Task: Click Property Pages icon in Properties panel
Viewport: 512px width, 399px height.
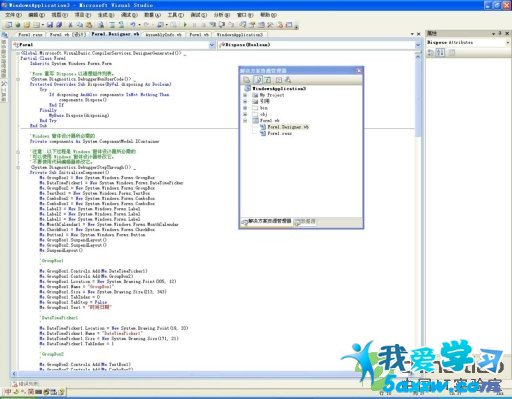Action: point(451,53)
